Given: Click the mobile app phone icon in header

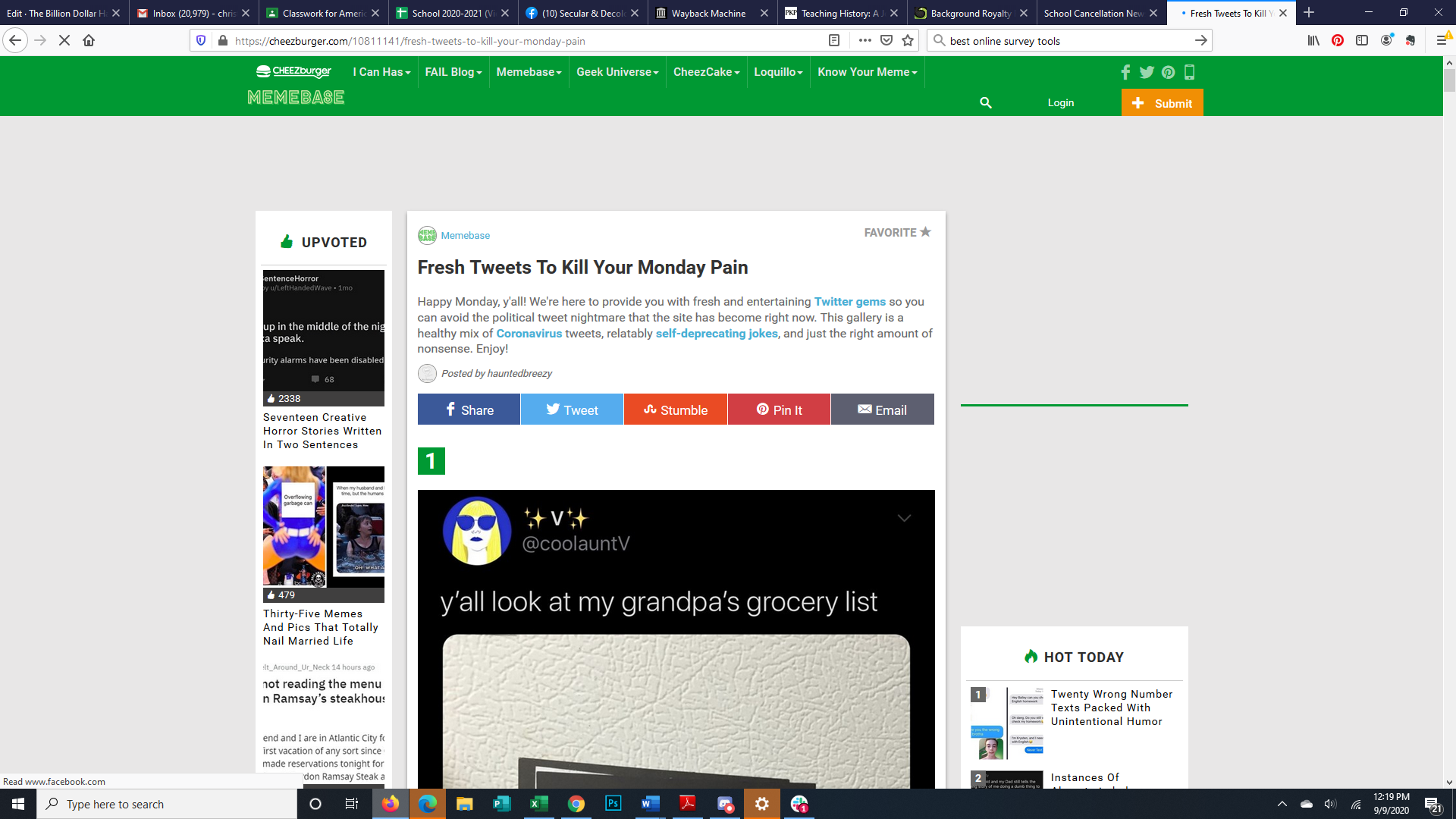Looking at the screenshot, I should tap(1189, 72).
